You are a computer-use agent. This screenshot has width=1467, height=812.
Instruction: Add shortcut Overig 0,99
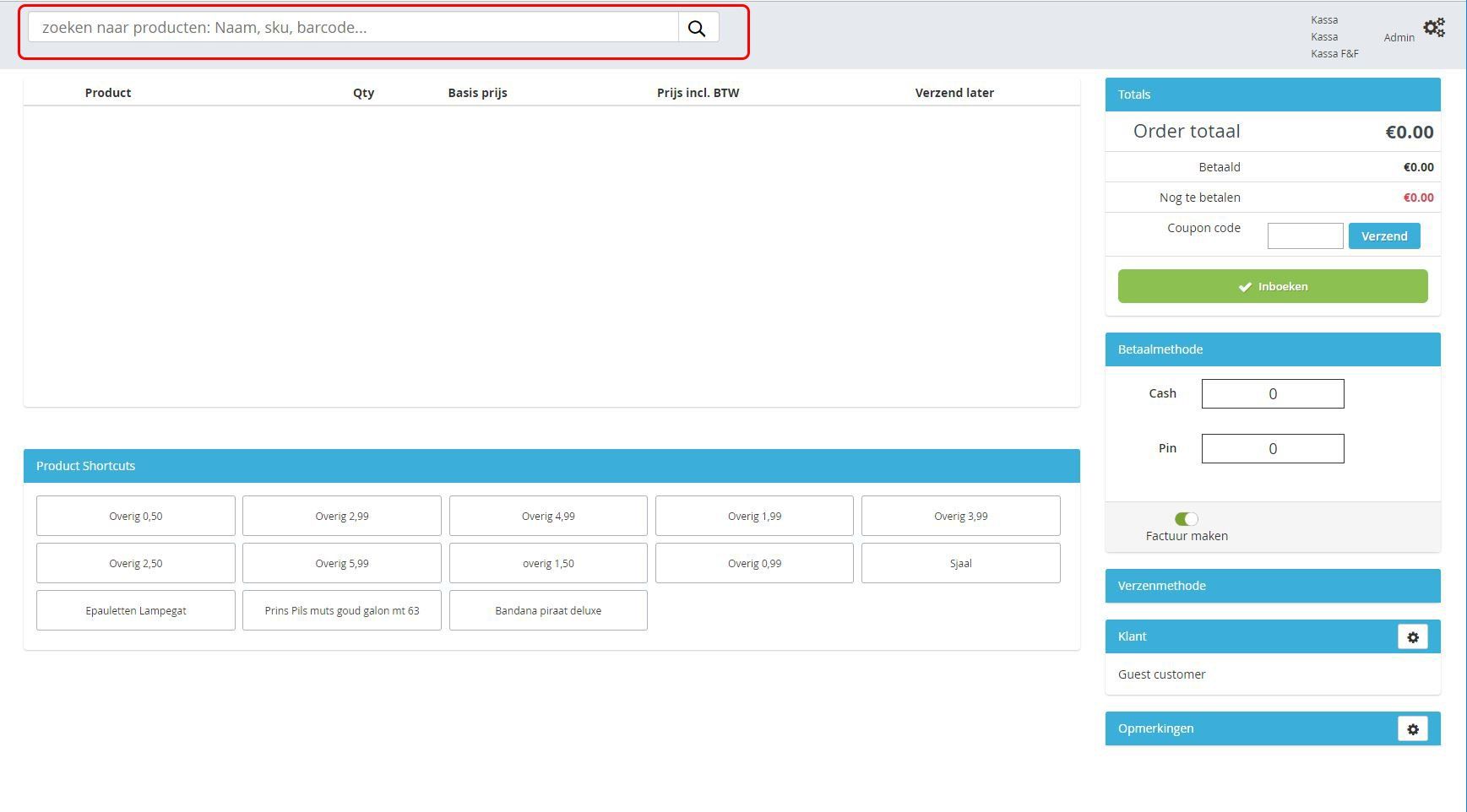tap(754, 563)
